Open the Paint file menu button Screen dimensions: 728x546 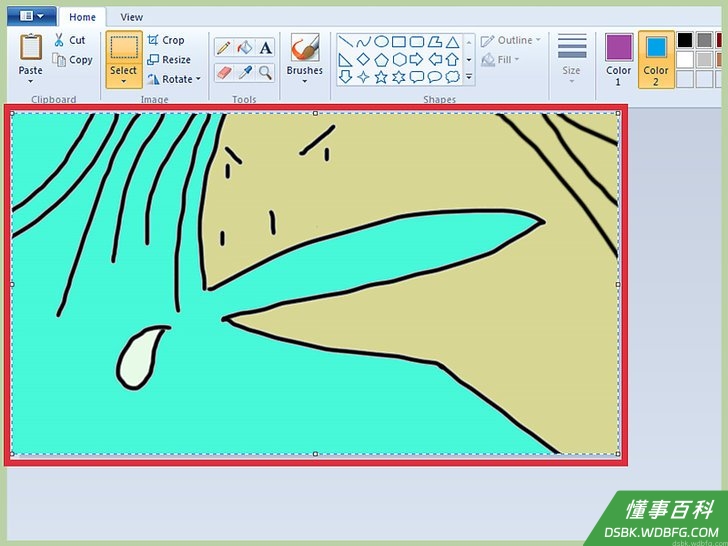pos(32,16)
